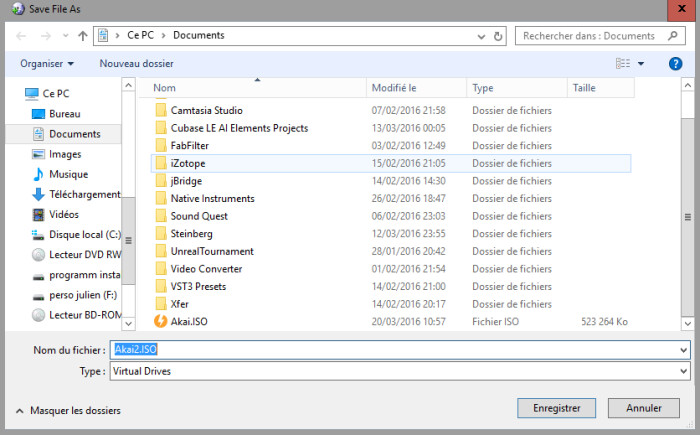
Task: Select 'Documents' in the navigation pane
Action: coord(75,134)
